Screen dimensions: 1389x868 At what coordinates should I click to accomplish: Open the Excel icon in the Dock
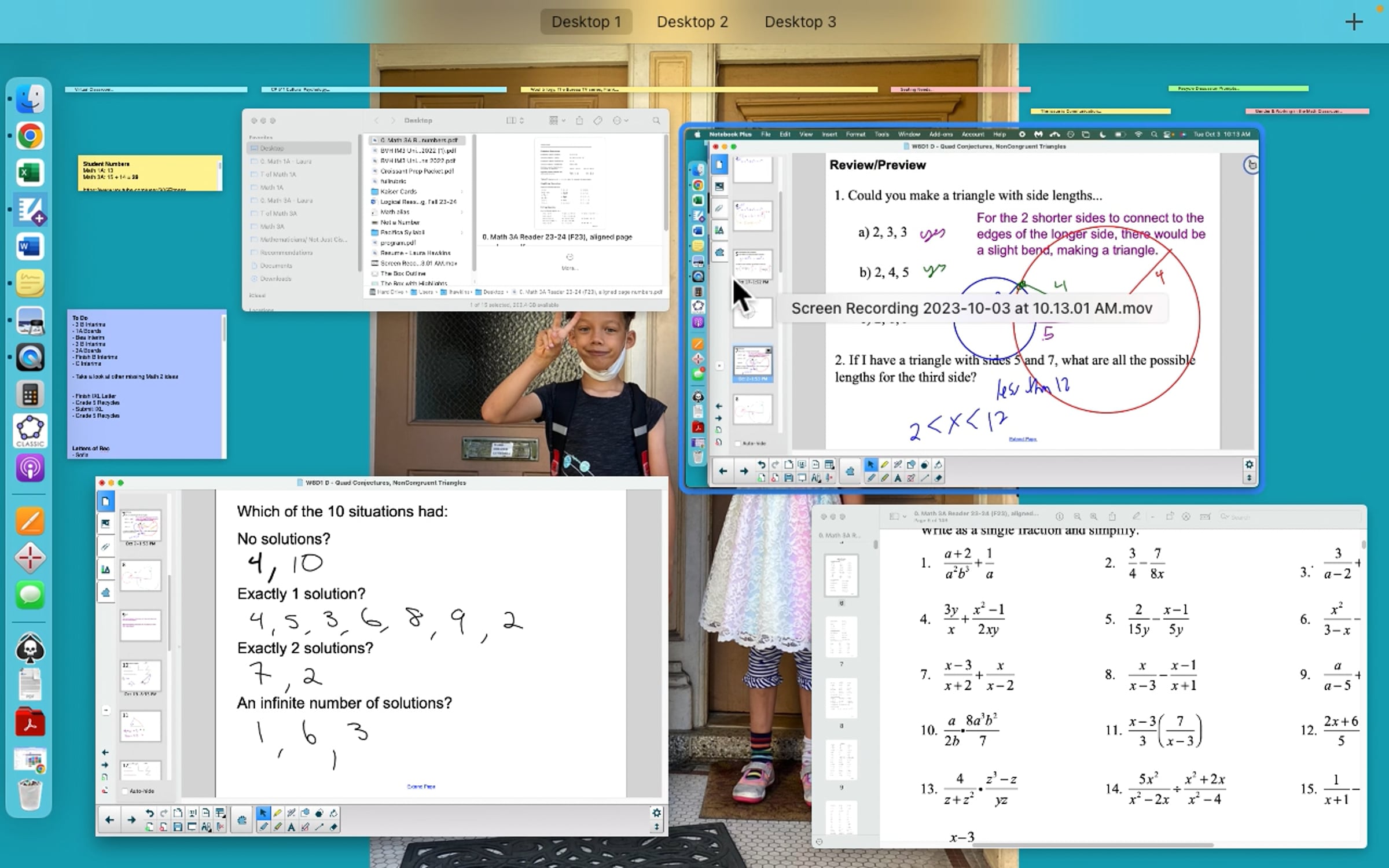pos(30,173)
